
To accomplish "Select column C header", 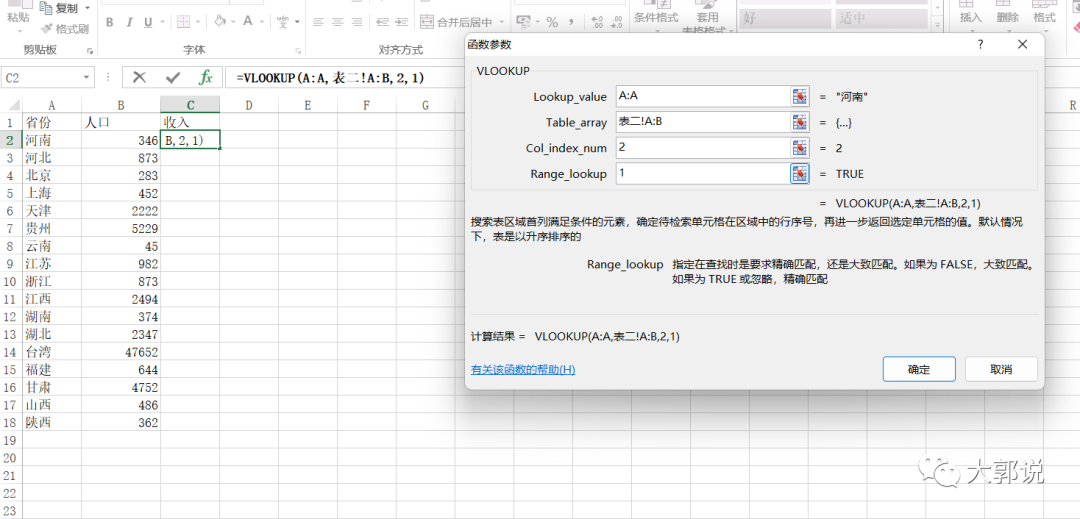I will [190, 105].
